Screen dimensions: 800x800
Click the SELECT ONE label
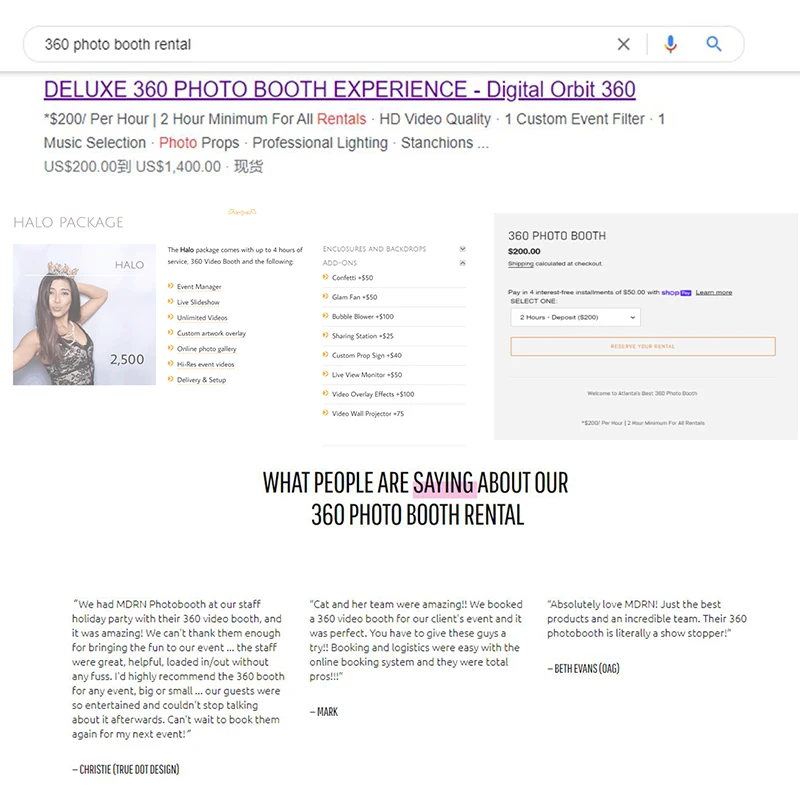(x=533, y=302)
